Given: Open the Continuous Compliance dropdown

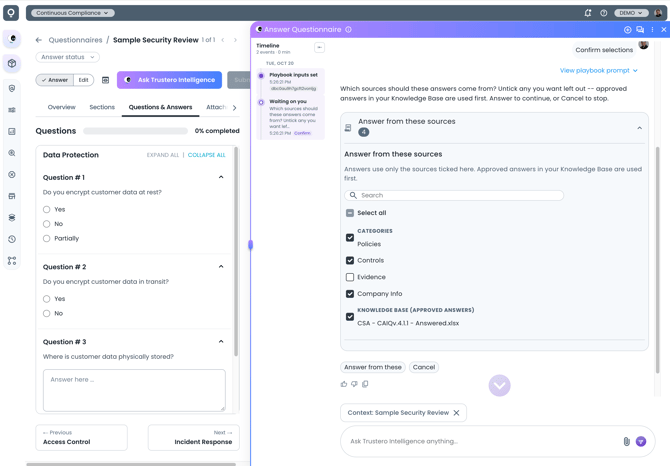Looking at the screenshot, I should tap(73, 13).
